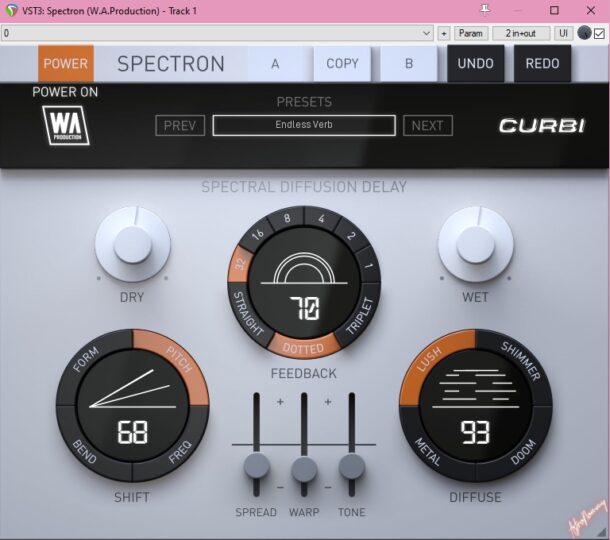Select the 32 note division segment
Screen dimensions: 610x540
click(240, 266)
